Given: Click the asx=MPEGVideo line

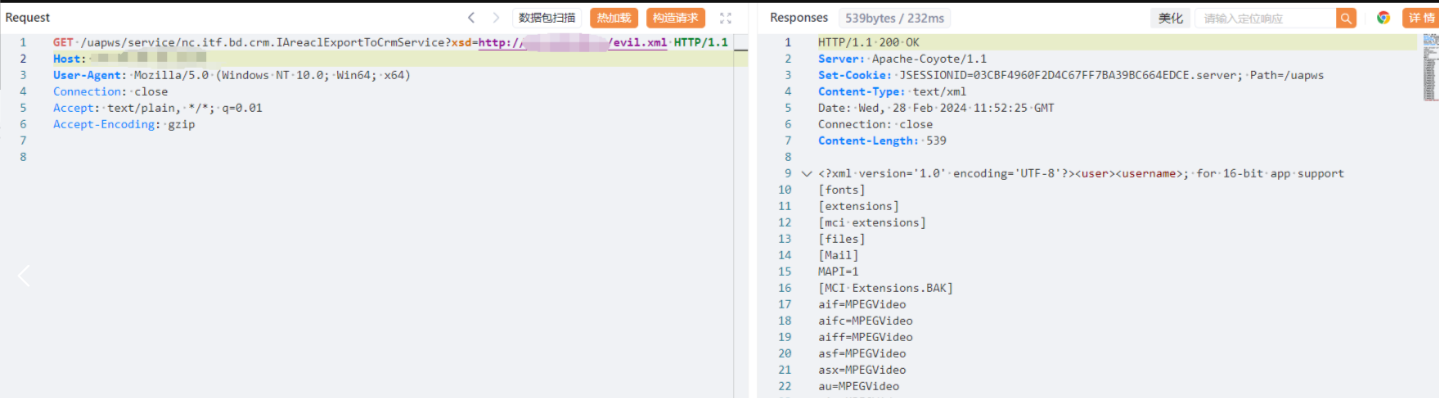Looking at the screenshot, I should click(x=862, y=370).
